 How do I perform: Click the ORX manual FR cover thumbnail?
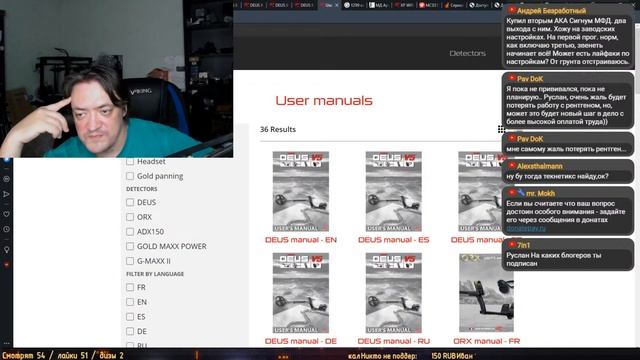486,293
